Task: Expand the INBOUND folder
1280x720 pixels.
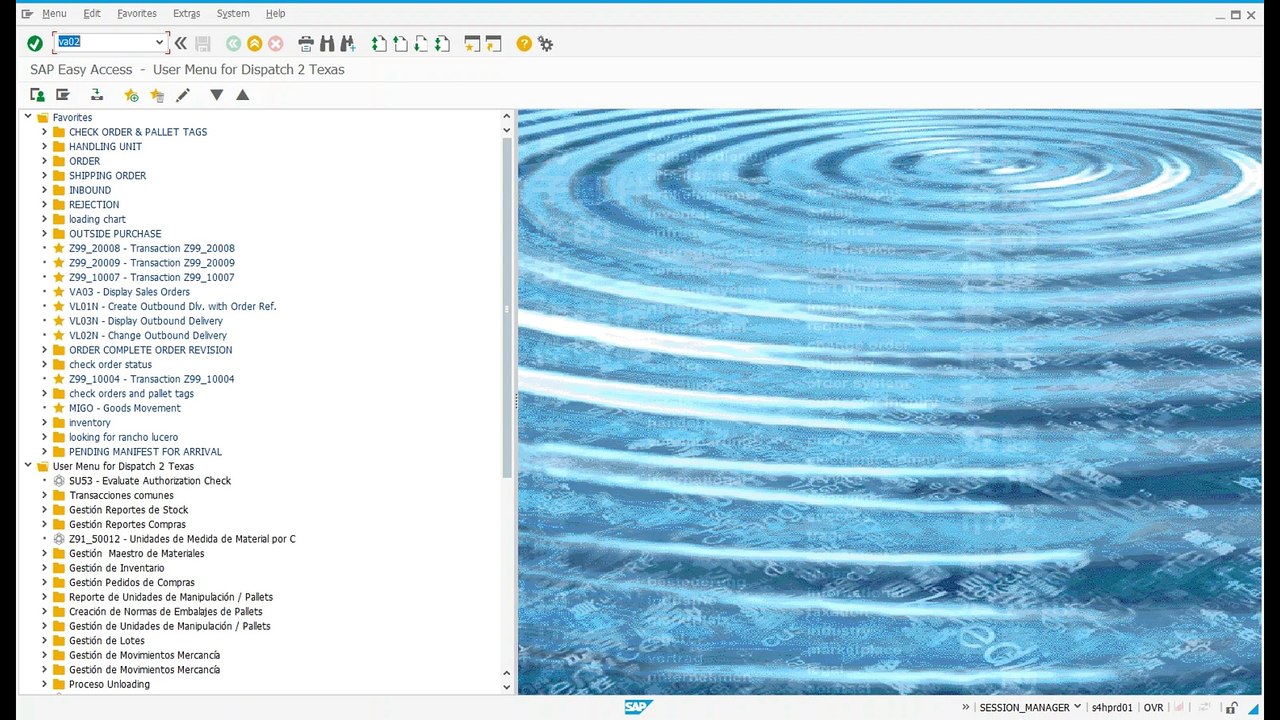Action: [x=44, y=190]
